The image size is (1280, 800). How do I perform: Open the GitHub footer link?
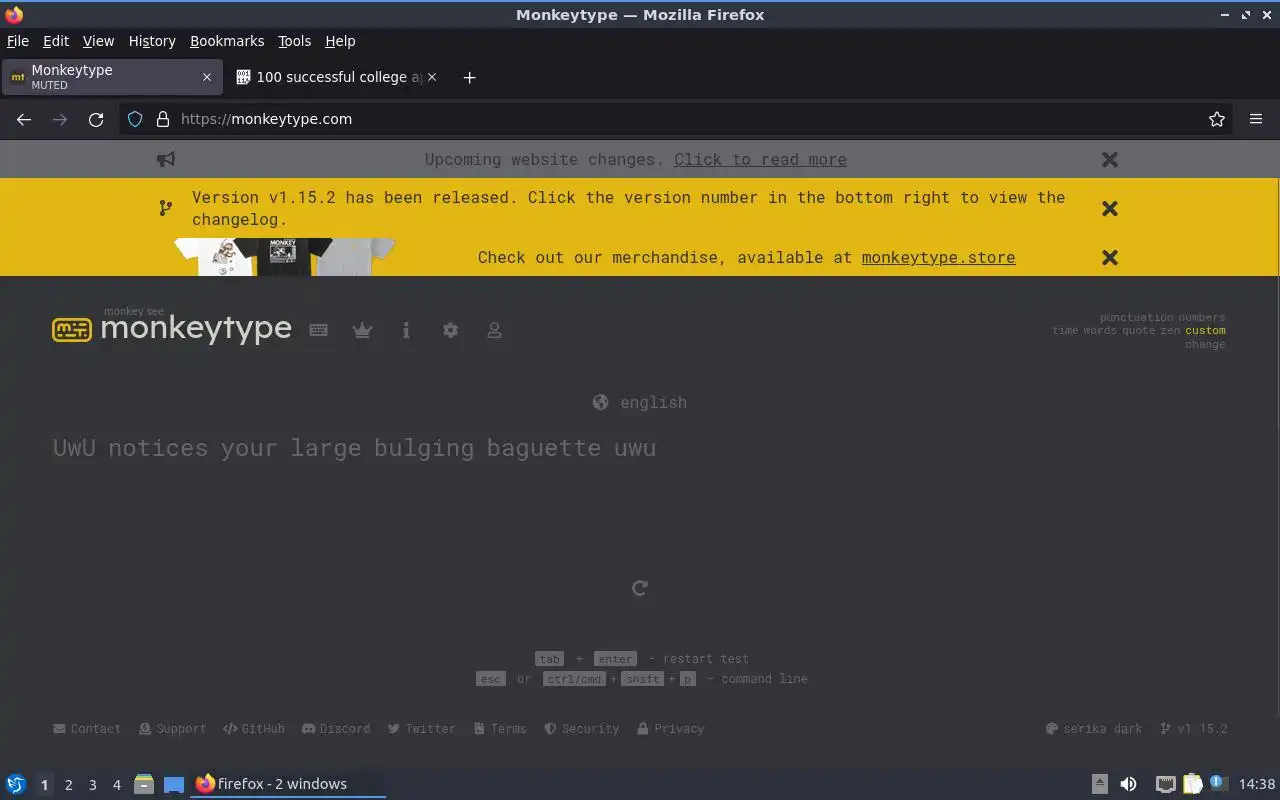pos(254,729)
